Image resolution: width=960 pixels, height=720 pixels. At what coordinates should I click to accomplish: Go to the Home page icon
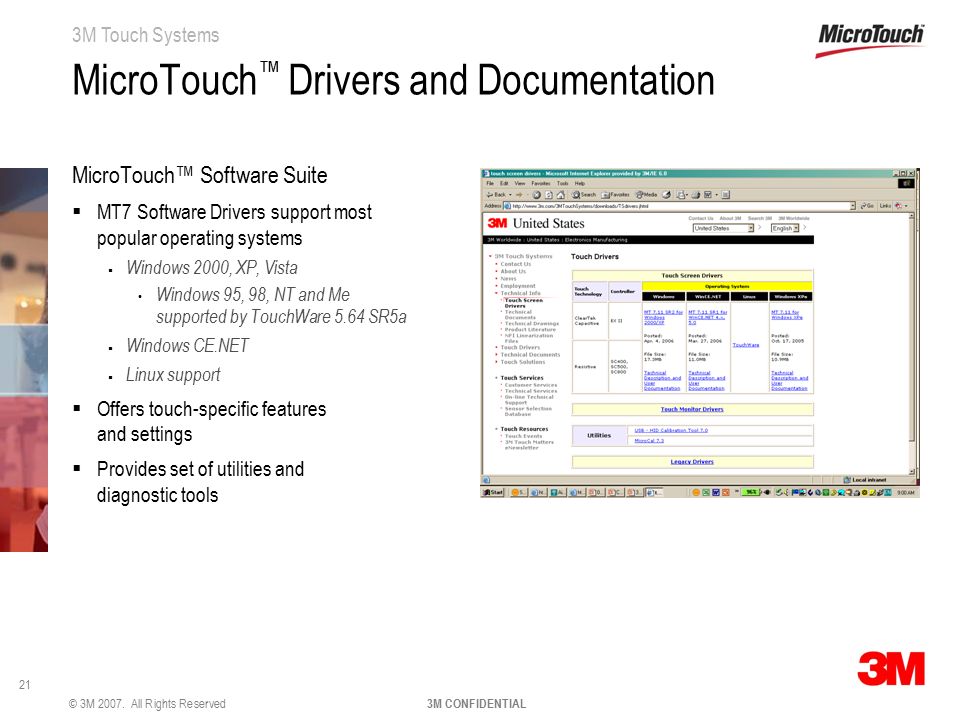click(560, 195)
